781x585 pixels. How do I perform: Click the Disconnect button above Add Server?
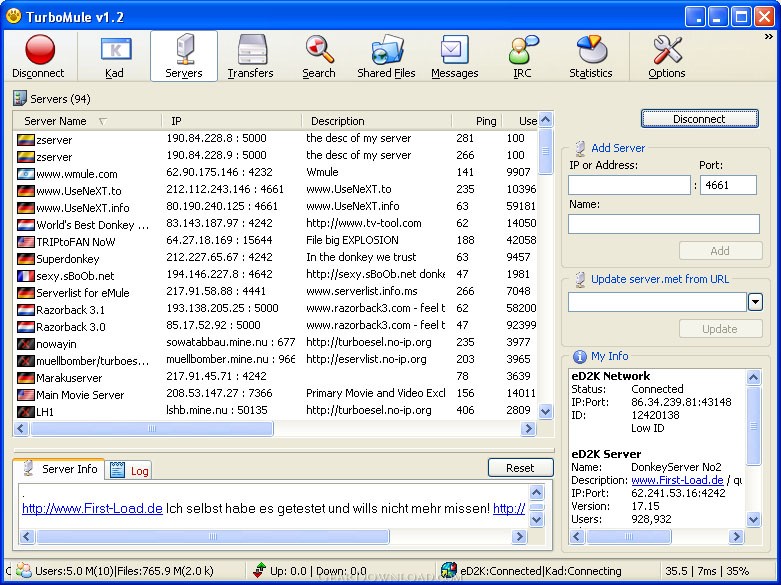click(699, 119)
